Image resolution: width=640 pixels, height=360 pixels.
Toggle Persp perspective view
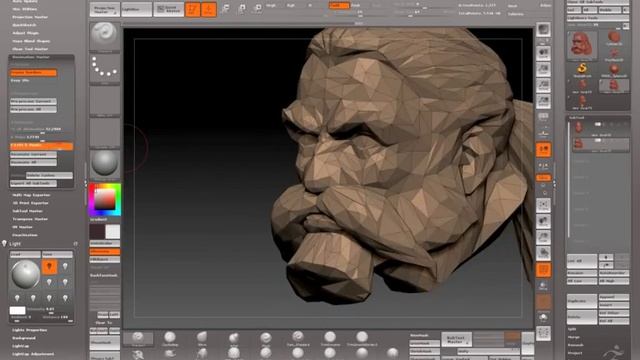point(543,117)
